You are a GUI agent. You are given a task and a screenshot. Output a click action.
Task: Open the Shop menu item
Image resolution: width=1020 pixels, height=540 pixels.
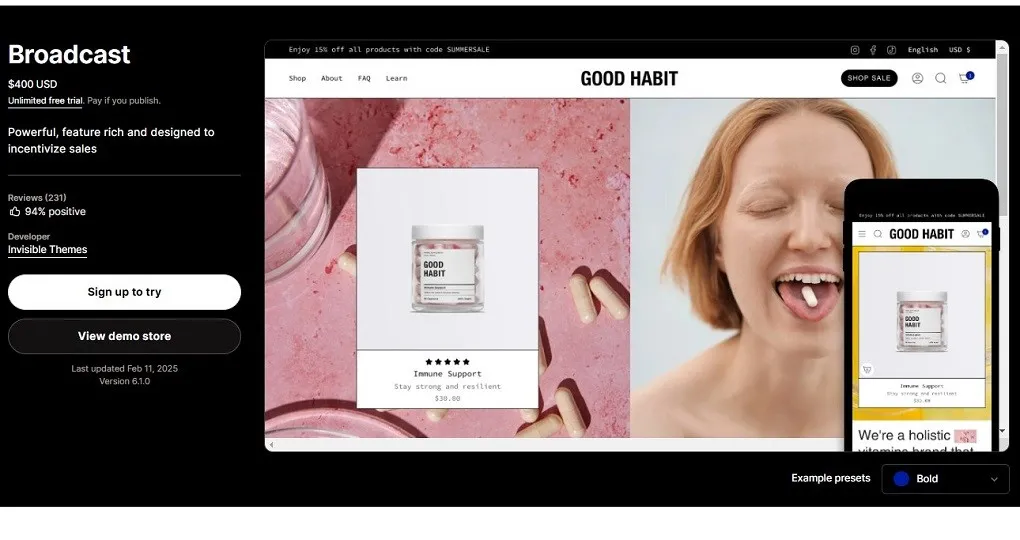[x=297, y=78]
